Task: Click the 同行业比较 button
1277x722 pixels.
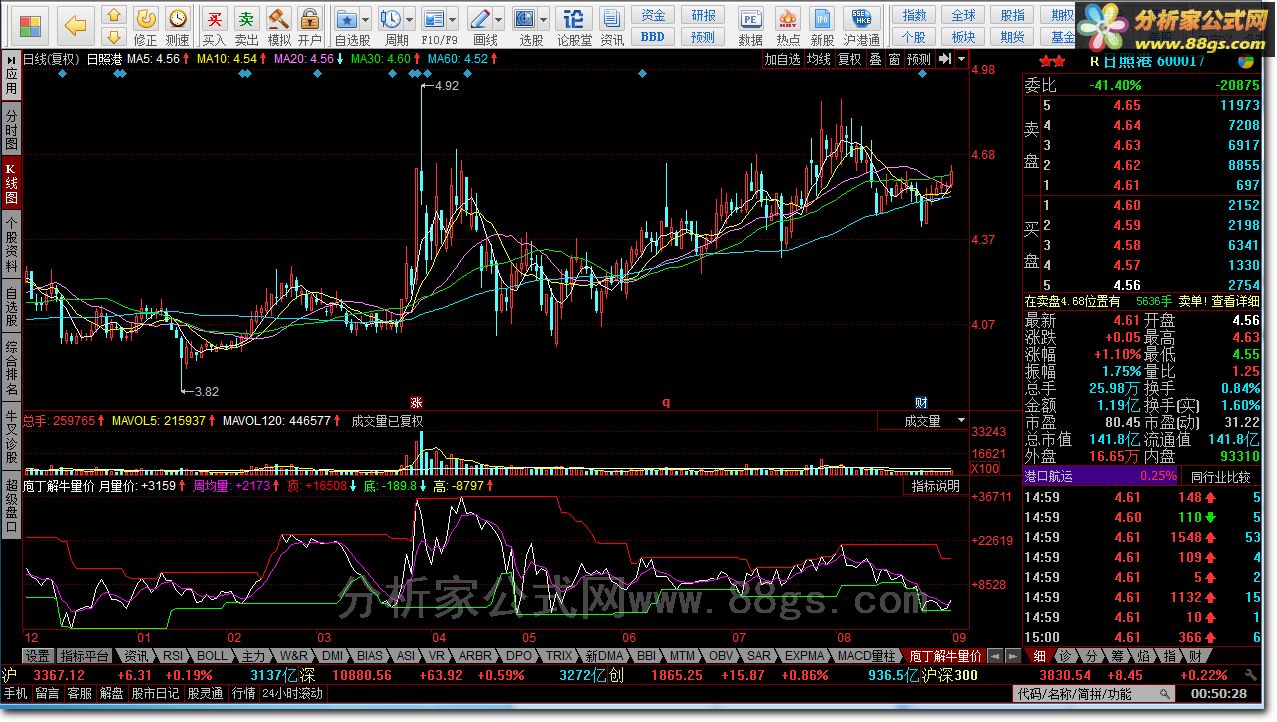Action: [1219, 476]
